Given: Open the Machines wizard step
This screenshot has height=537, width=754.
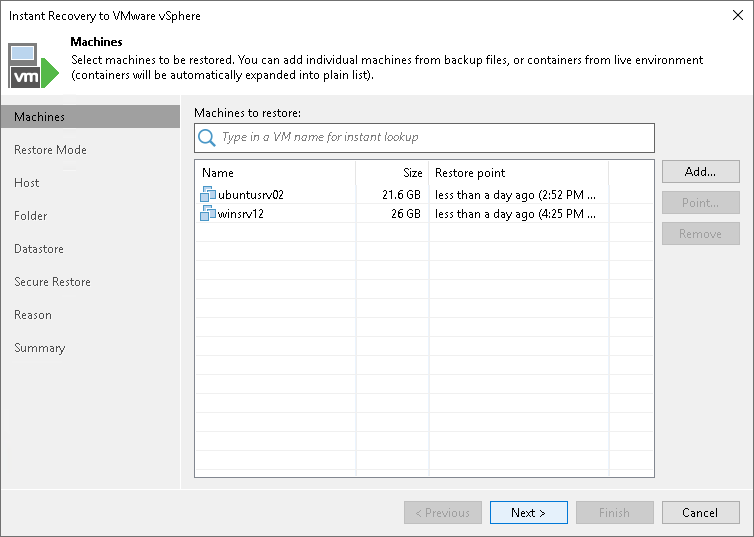Looking at the screenshot, I should tap(90, 117).
